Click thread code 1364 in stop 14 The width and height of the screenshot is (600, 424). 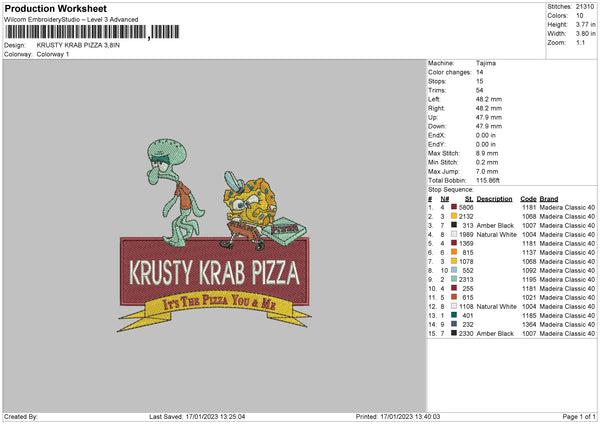[x=529, y=325]
